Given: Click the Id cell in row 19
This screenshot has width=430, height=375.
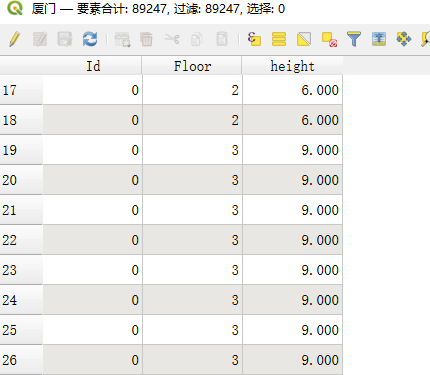Looking at the screenshot, I should [x=93, y=150].
